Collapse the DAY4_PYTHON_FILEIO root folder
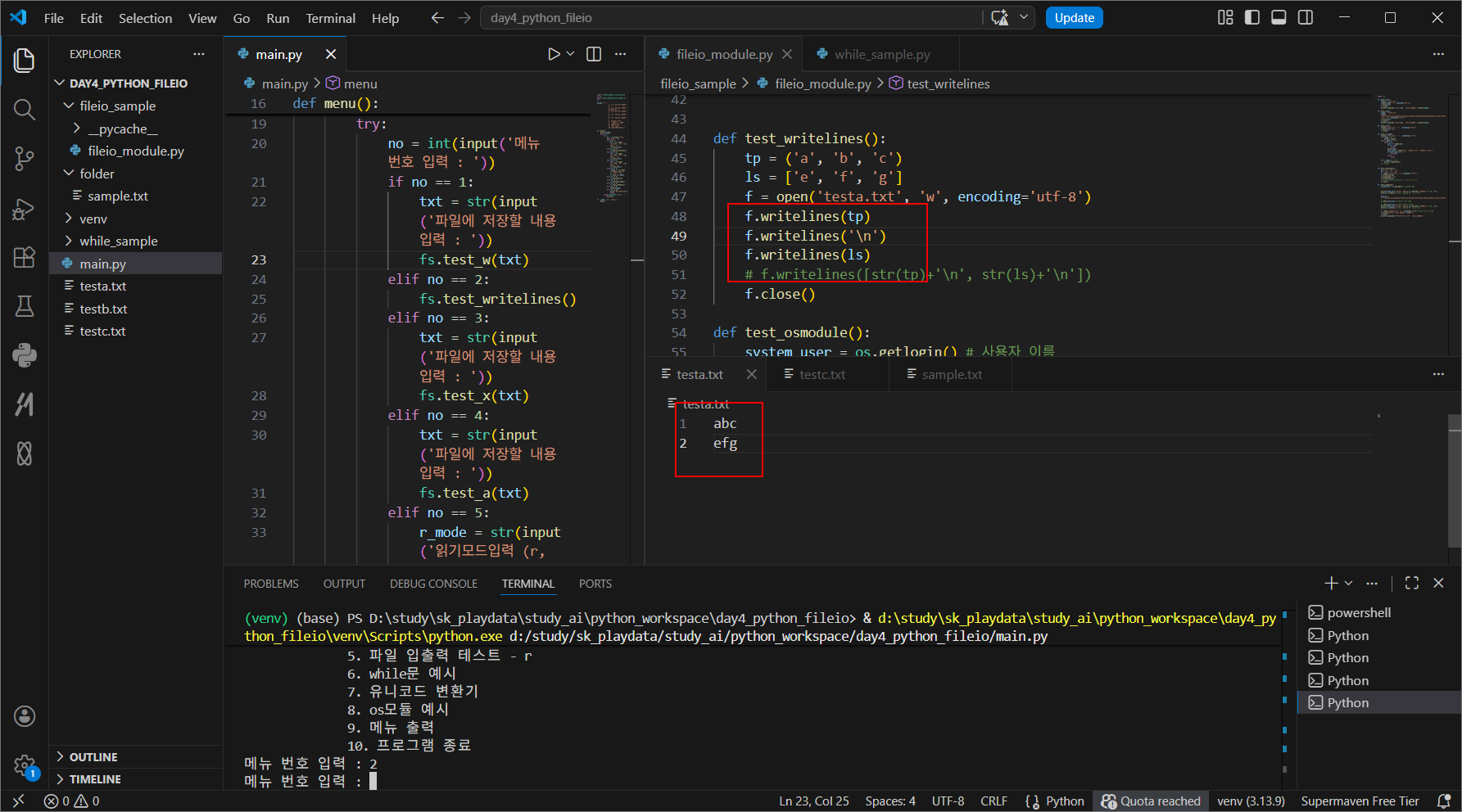This screenshot has height=812, width=1462. 136,83
